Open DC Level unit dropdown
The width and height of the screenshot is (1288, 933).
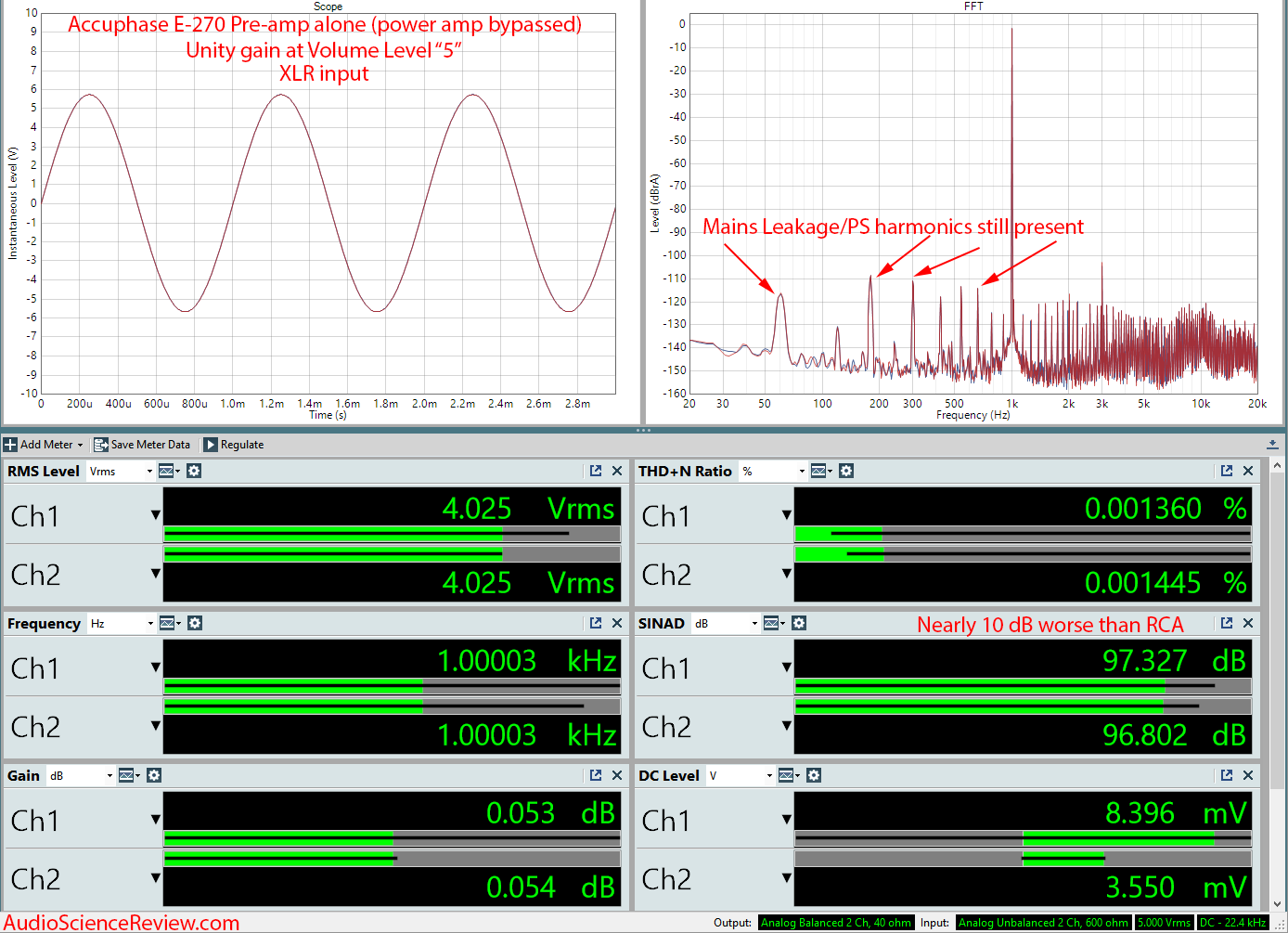[x=741, y=776]
